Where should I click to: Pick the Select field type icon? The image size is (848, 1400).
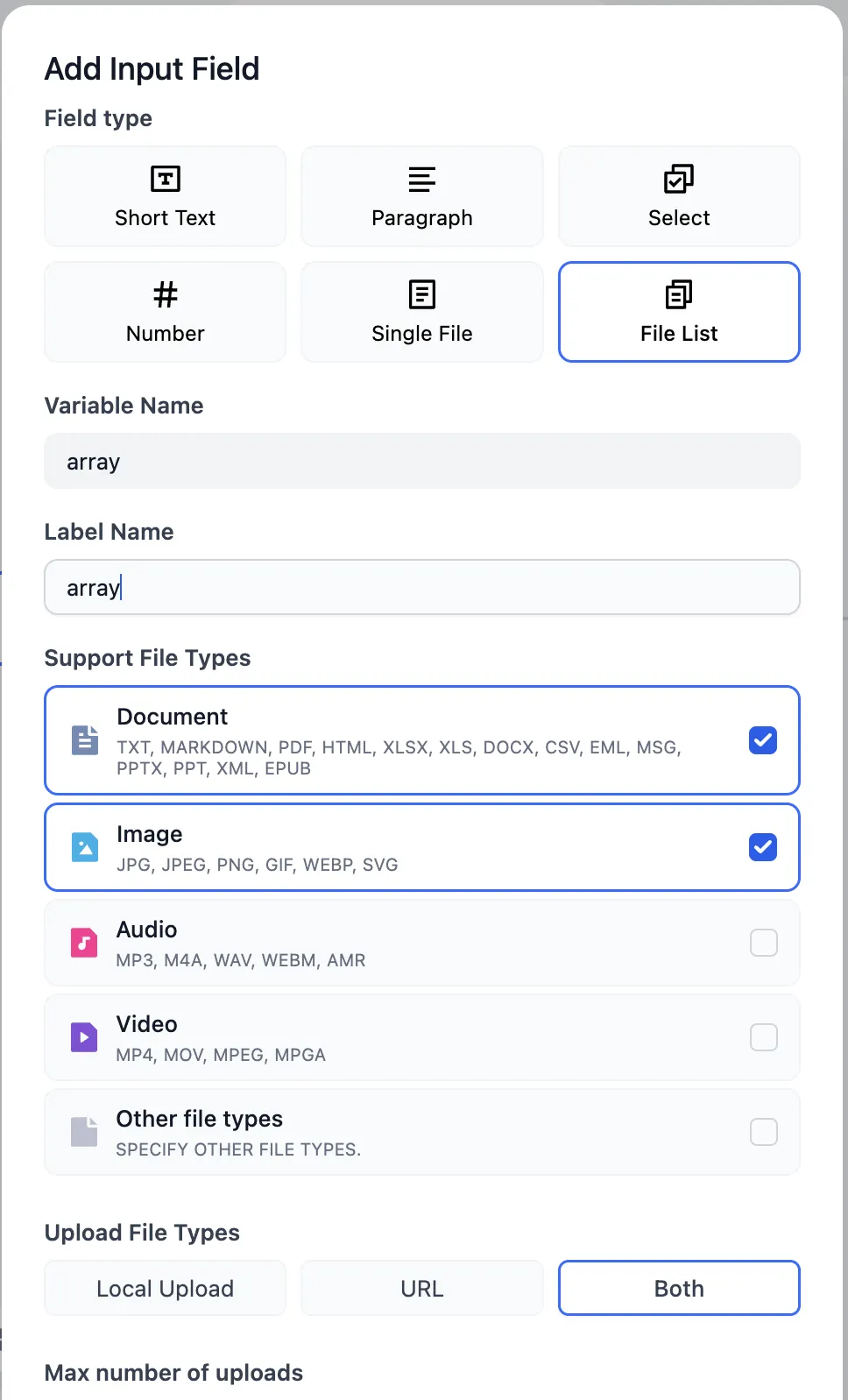tap(678, 179)
